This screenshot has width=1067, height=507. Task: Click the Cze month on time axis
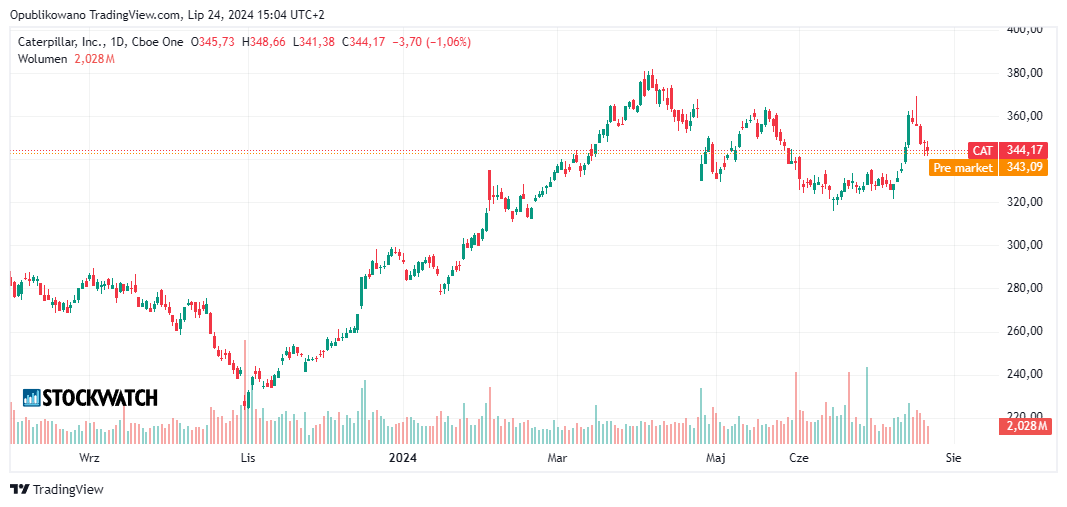(x=798, y=458)
